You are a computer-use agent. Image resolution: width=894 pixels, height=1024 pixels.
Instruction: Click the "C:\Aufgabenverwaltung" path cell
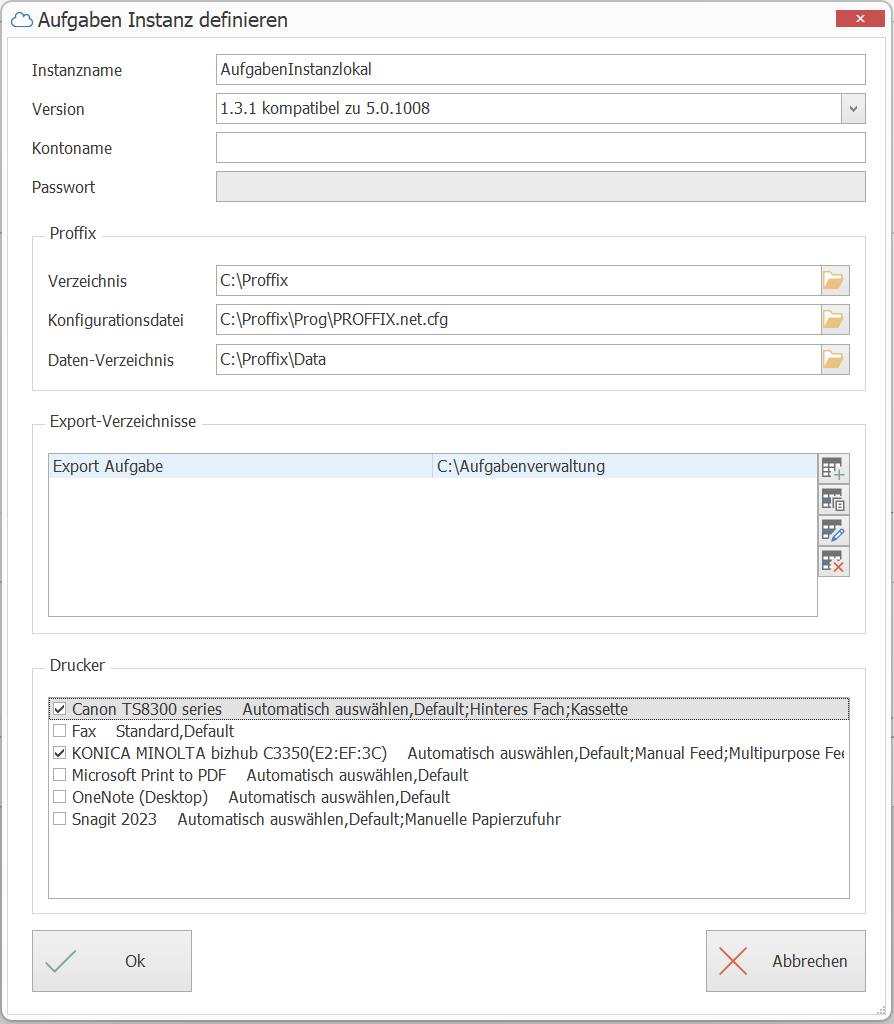tap(625, 466)
